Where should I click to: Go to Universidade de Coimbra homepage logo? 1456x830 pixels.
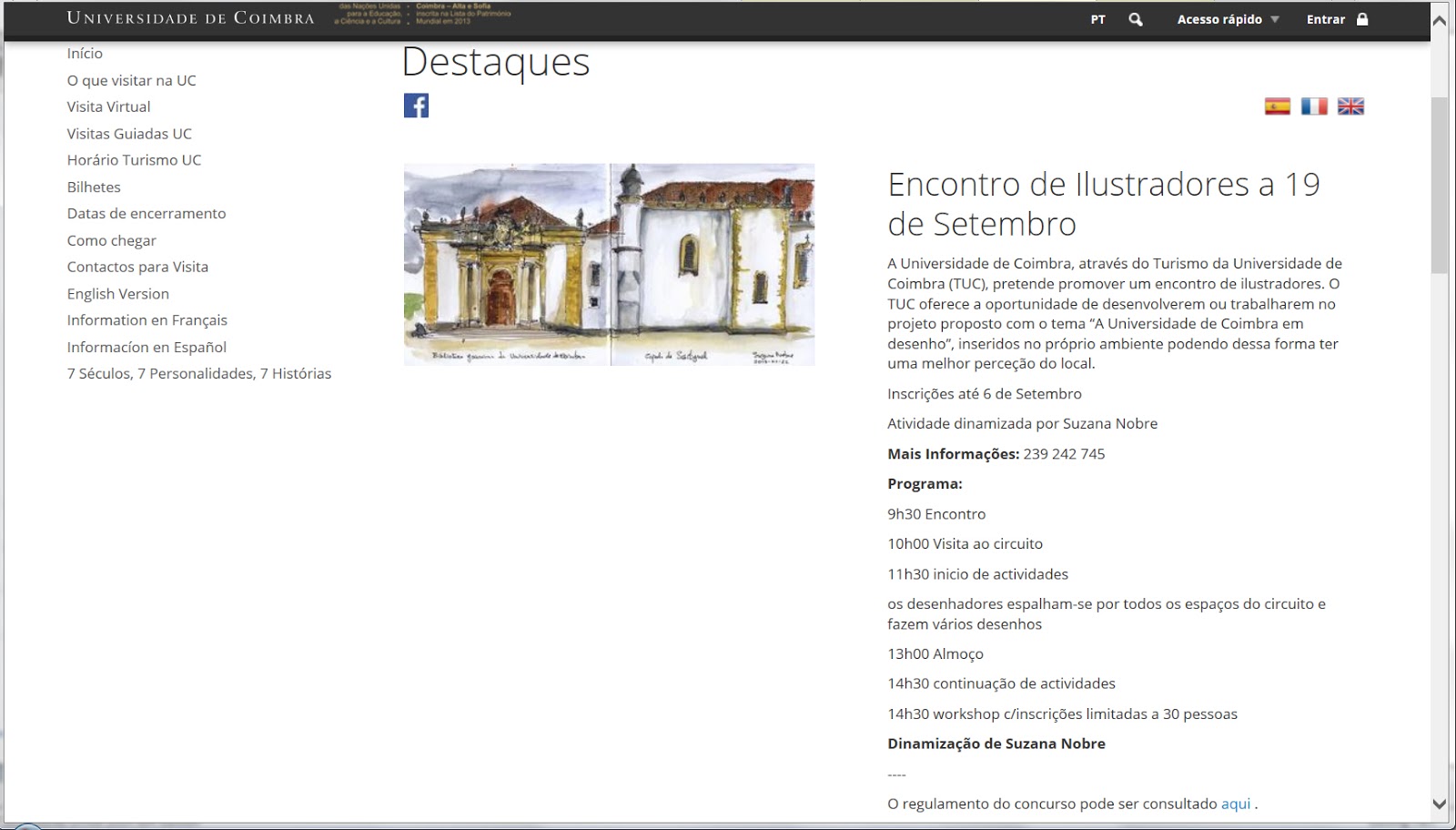click(191, 18)
